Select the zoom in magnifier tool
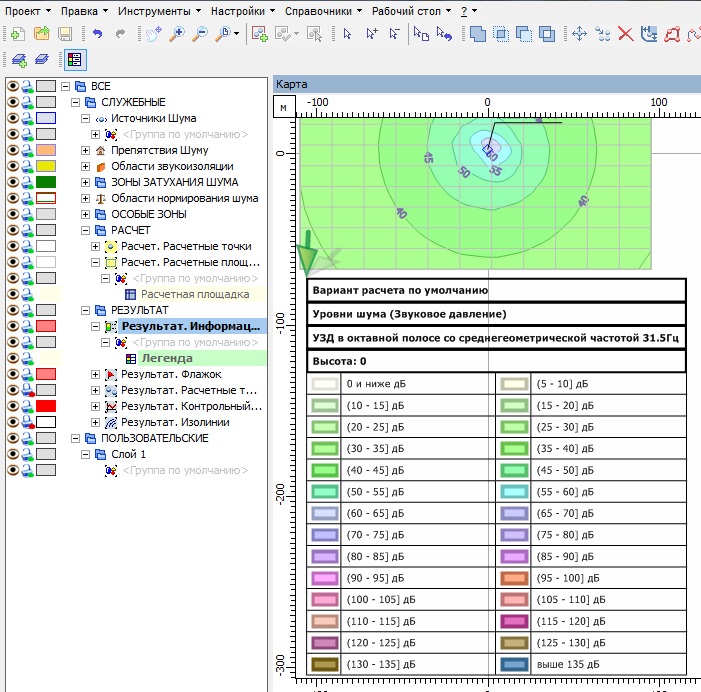Screen dimensions: 701x692 point(178,34)
